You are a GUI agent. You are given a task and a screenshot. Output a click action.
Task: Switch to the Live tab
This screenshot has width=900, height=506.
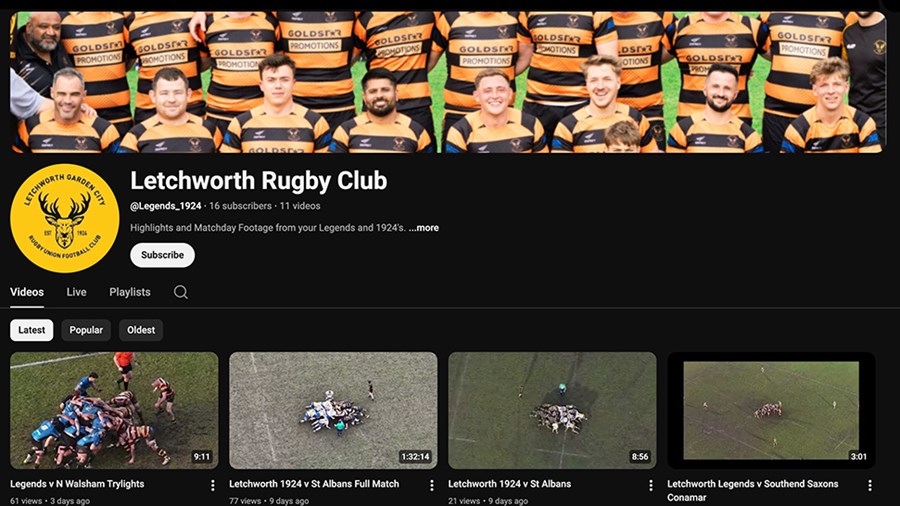click(x=77, y=292)
